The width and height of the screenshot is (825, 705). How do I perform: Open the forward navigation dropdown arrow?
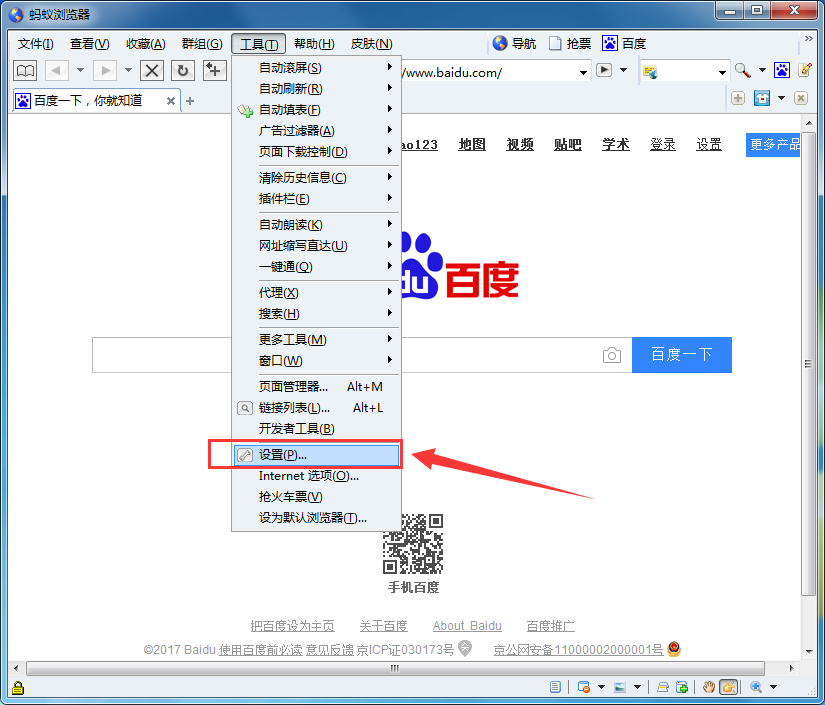pos(127,70)
